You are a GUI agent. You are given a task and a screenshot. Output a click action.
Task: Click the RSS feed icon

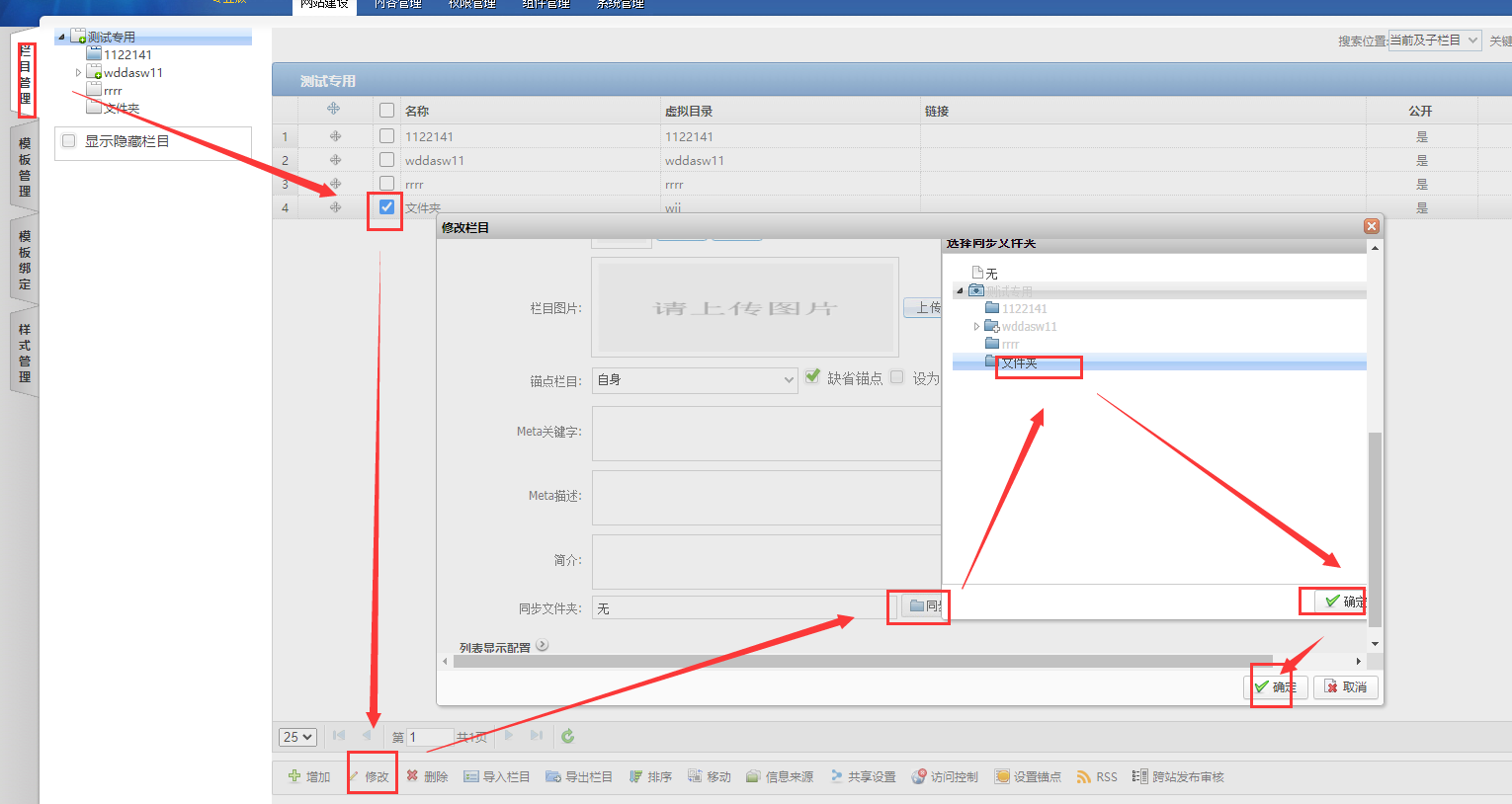point(1084,776)
